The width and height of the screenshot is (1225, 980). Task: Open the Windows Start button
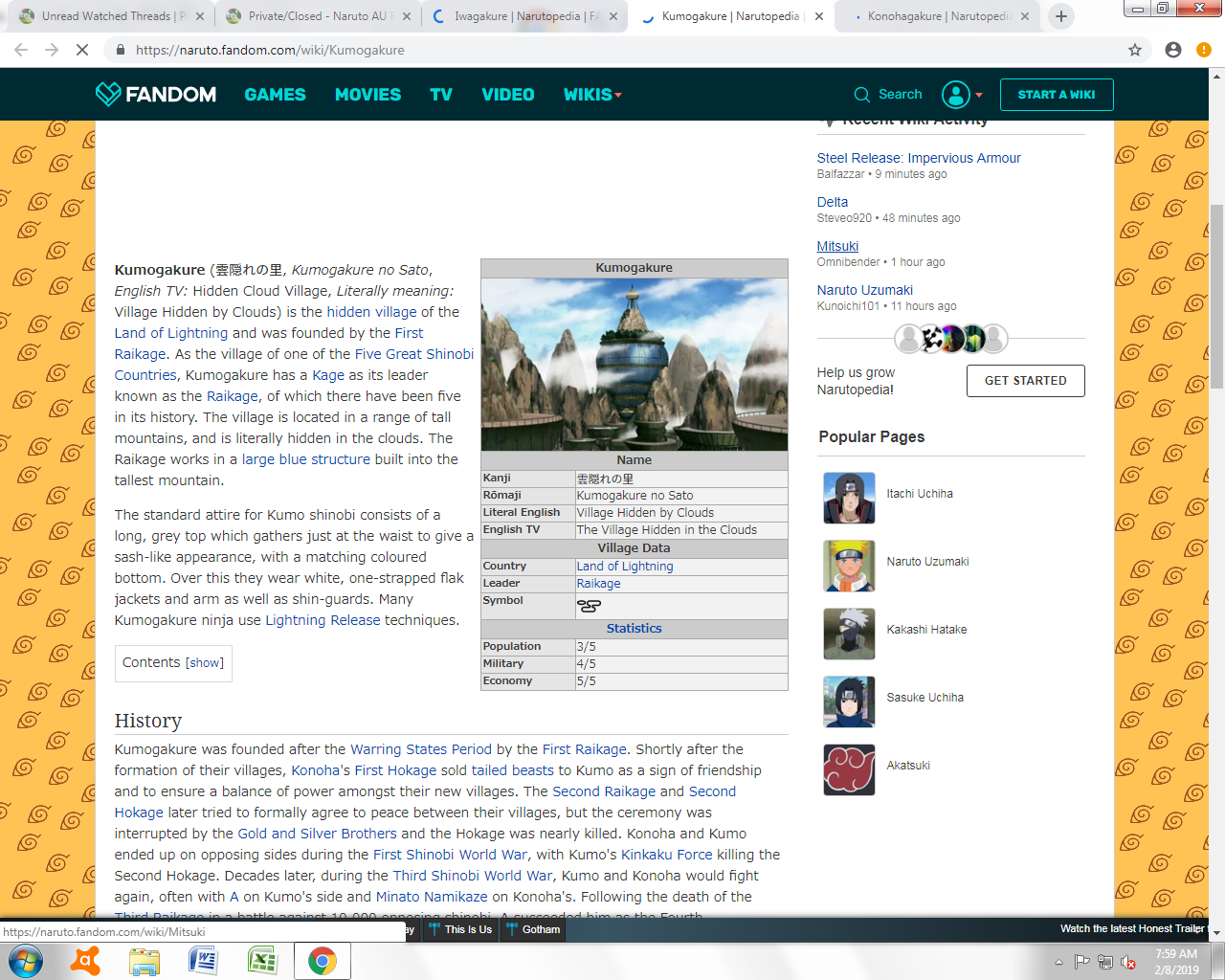(x=25, y=961)
